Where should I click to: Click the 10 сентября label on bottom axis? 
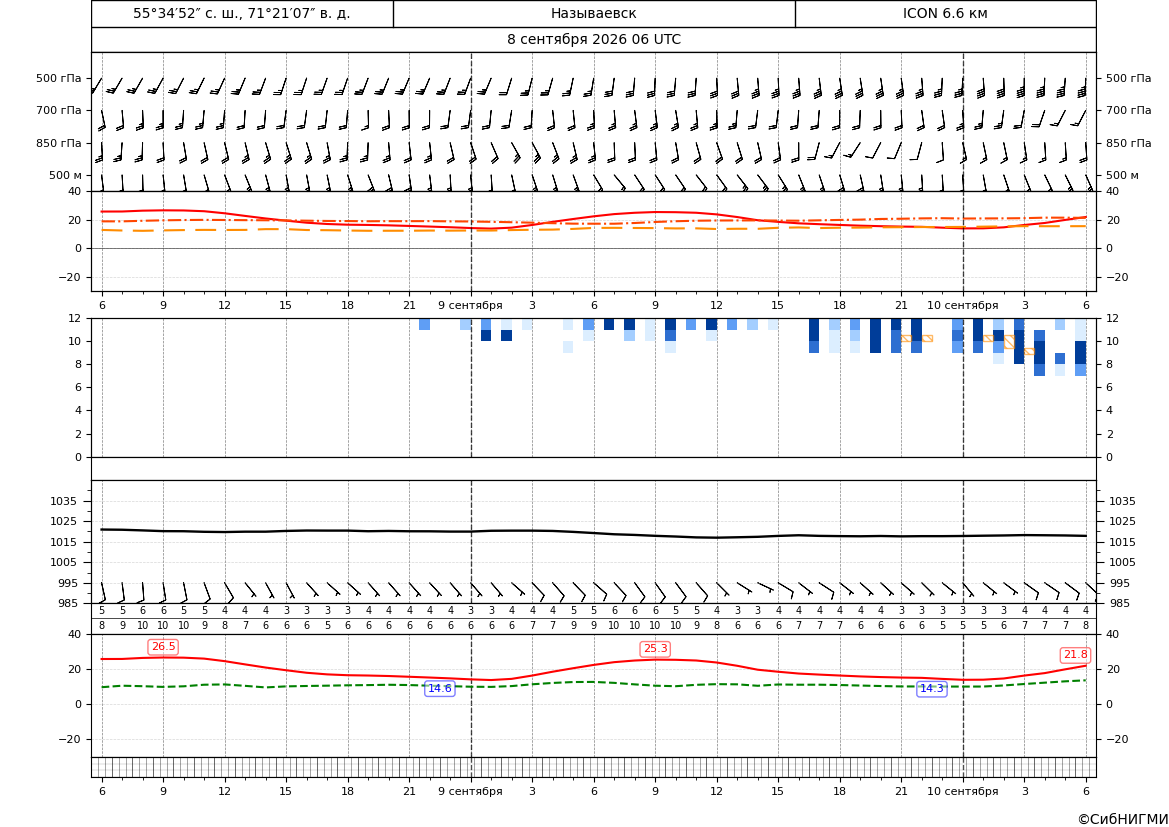pyautogui.click(x=962, y=791)
